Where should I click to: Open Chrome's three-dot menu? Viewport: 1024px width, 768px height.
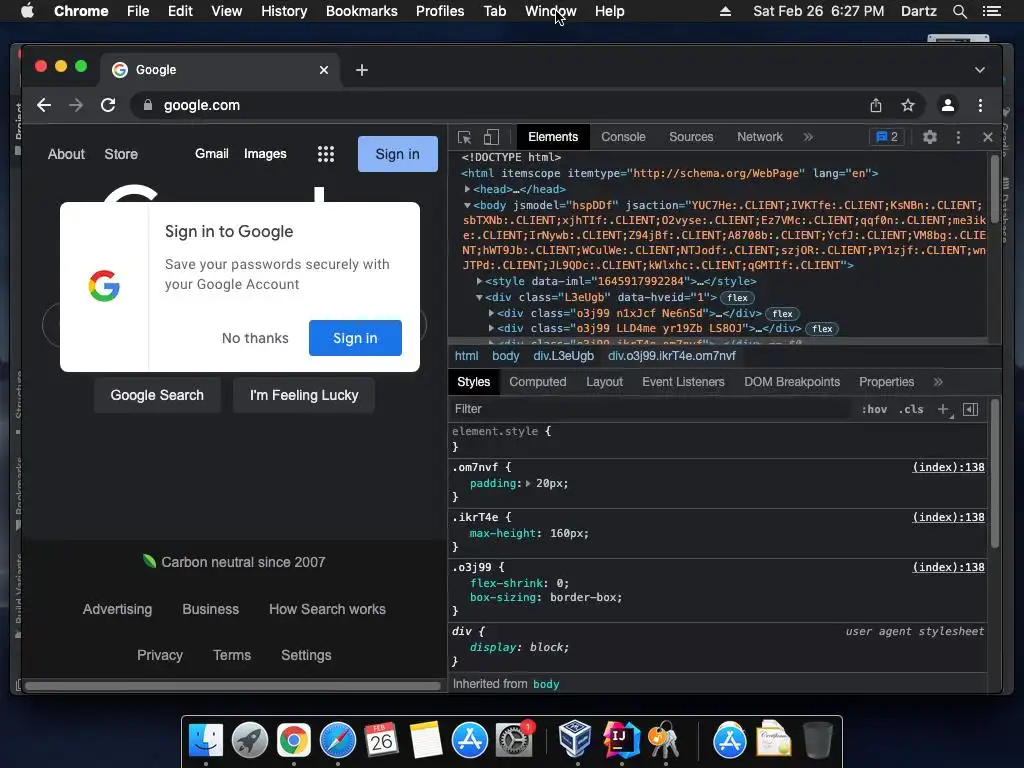pyautogui.click(x=980, y=105)
